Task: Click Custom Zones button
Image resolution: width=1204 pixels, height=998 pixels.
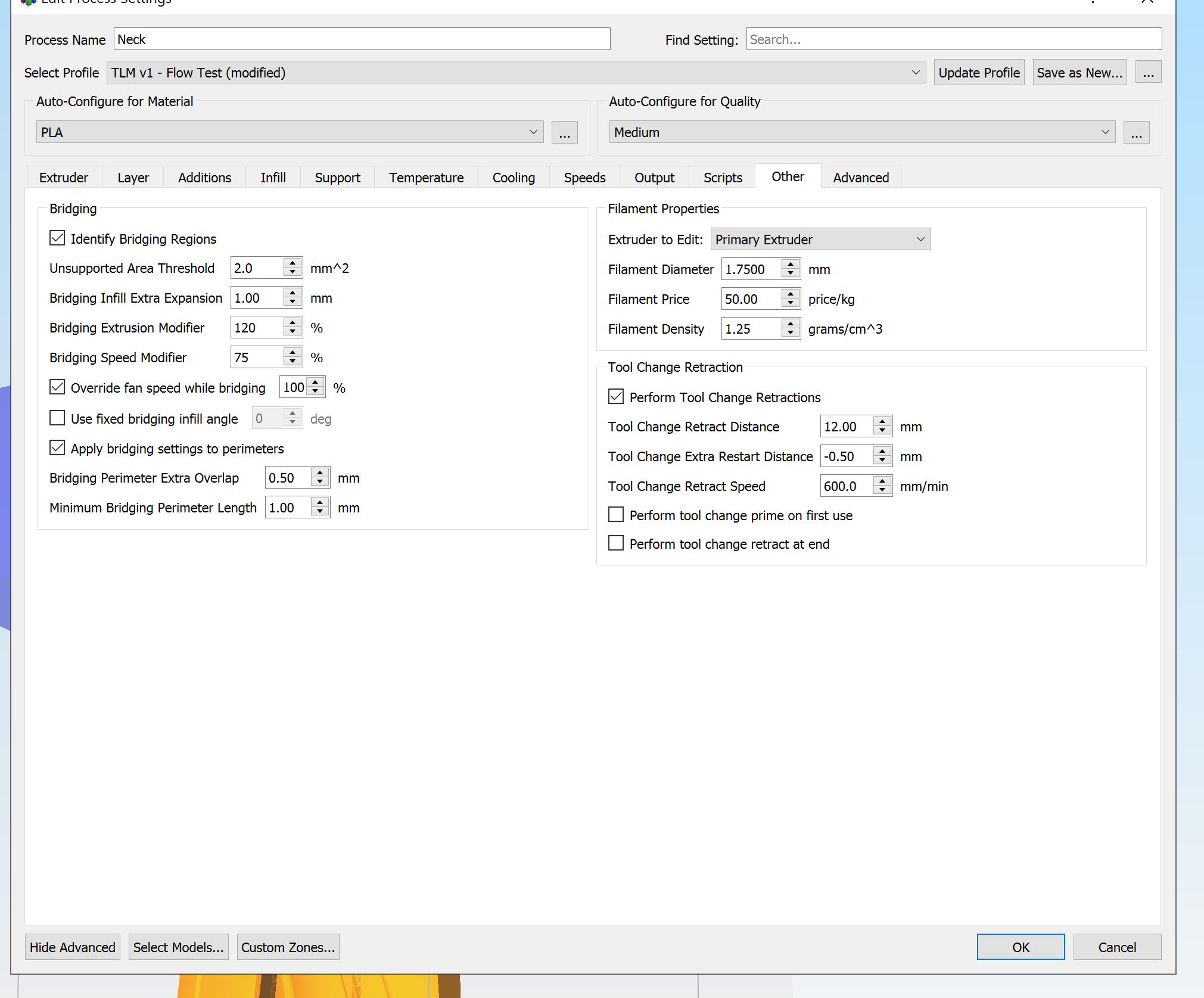Action: point(288,947)
